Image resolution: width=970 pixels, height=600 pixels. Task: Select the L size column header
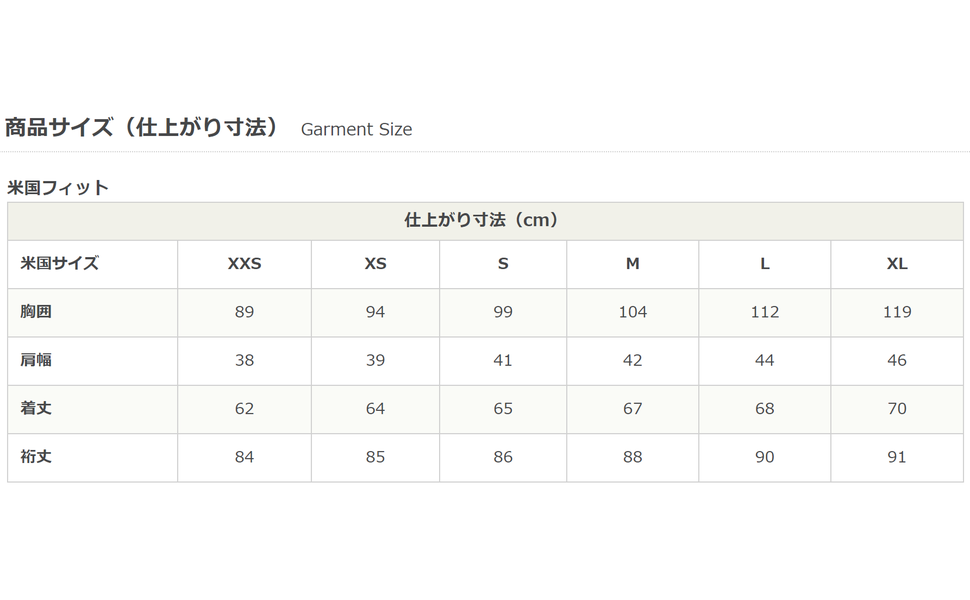[765, 264]
